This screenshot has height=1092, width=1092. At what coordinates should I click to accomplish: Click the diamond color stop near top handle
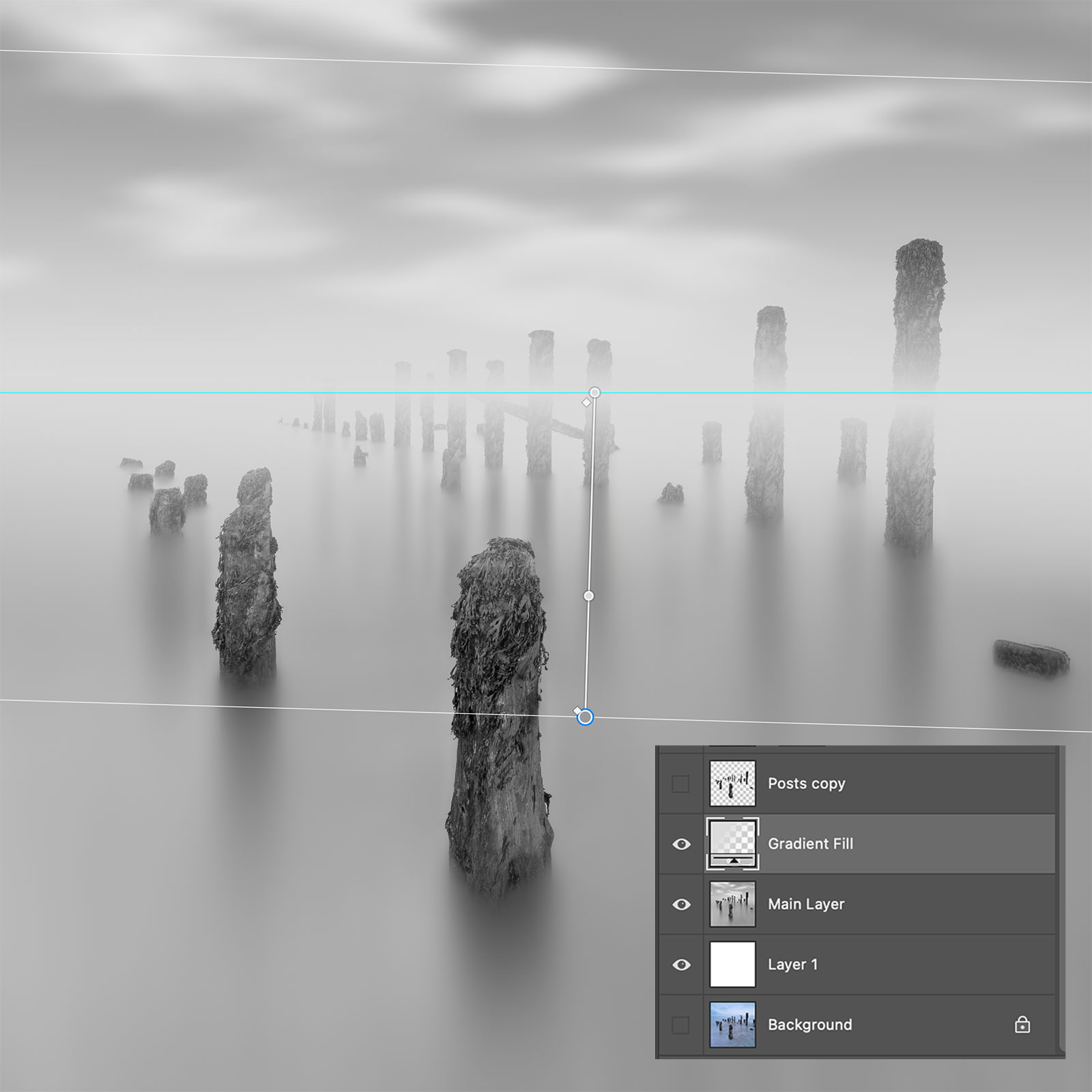(x=586, y=403)
